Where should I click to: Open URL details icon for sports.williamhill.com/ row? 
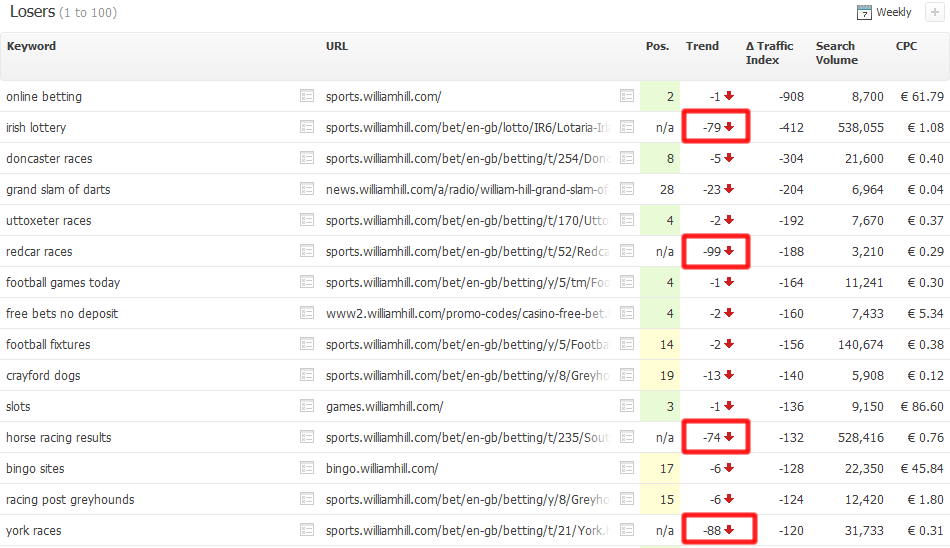(x=627, y=96)
